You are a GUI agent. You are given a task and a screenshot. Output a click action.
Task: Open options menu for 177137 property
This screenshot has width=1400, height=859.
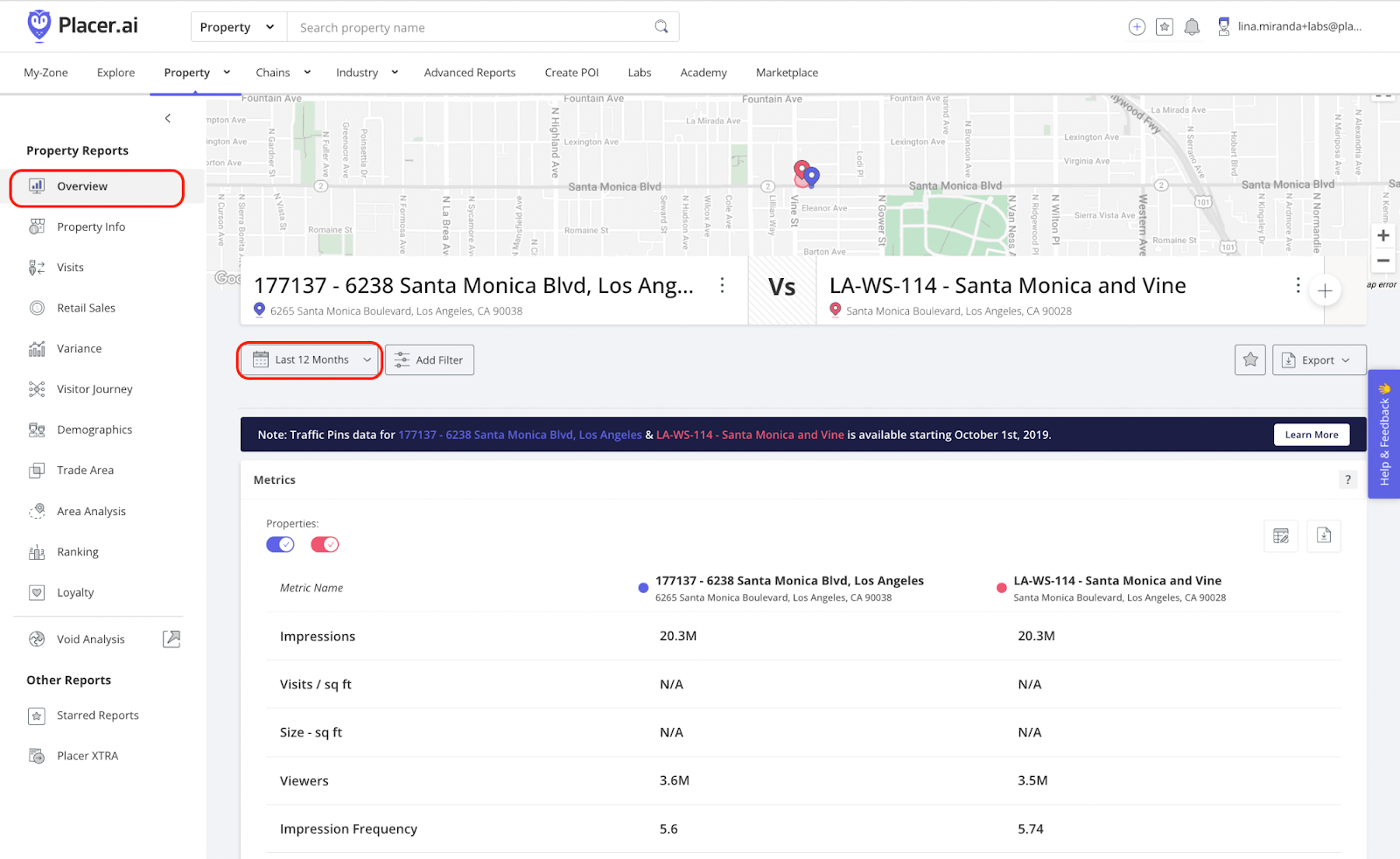click(722, 285)
